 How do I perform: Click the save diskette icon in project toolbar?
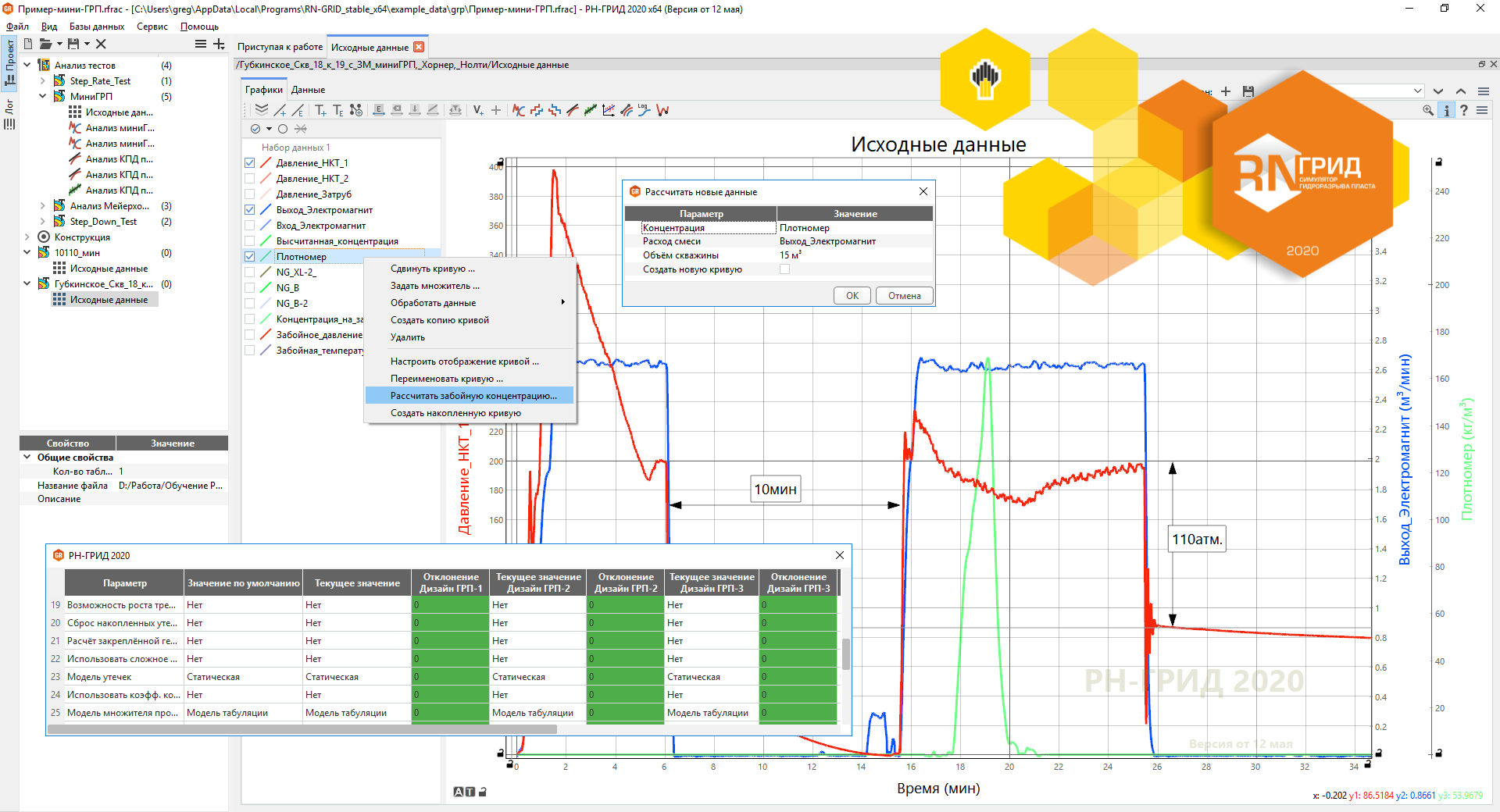tap(73, 44)
